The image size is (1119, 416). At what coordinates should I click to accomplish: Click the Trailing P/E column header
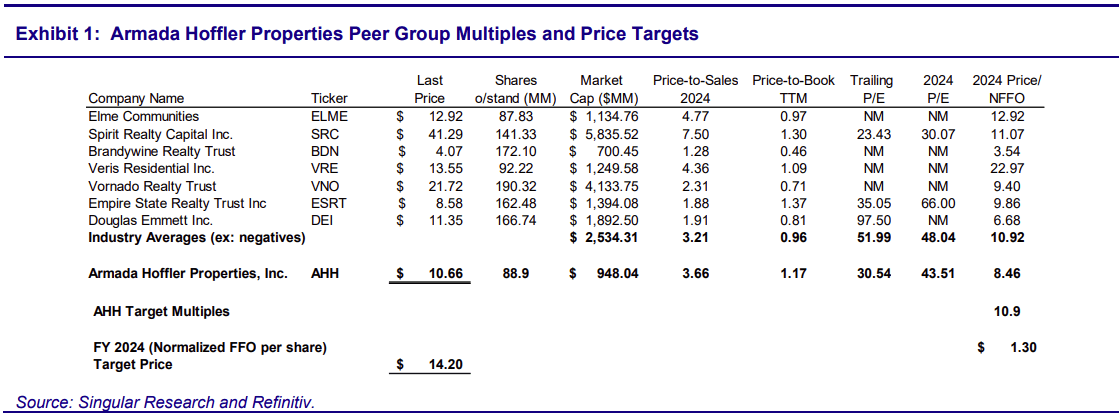pyautogui.click(x=871, y=89)
